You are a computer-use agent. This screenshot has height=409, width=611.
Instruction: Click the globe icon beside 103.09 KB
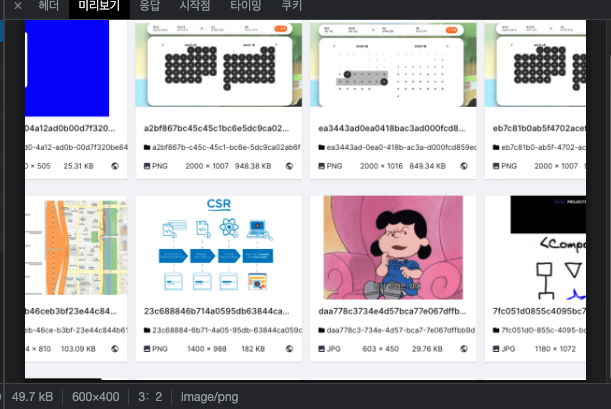tap(115, 349)
